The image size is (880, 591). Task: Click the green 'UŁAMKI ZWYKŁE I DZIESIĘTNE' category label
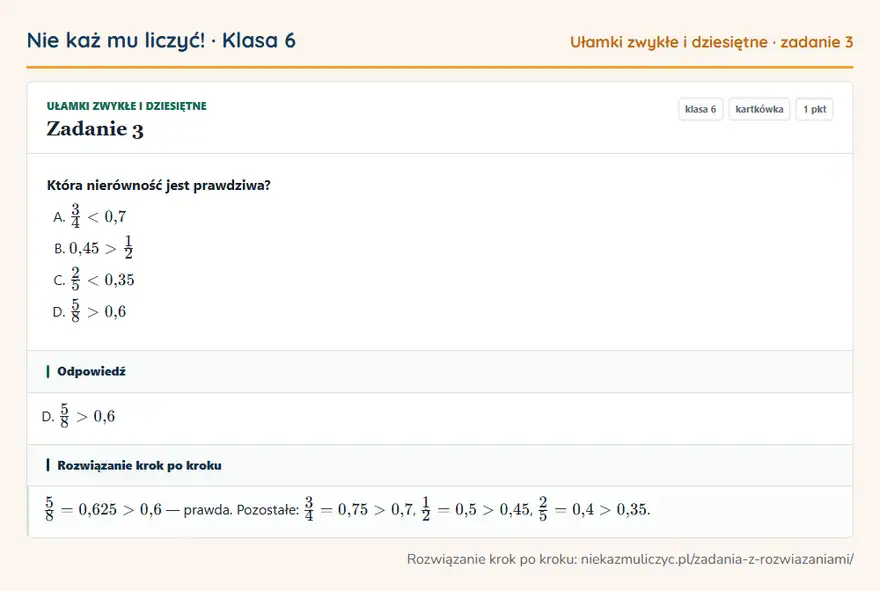point(126,106)
